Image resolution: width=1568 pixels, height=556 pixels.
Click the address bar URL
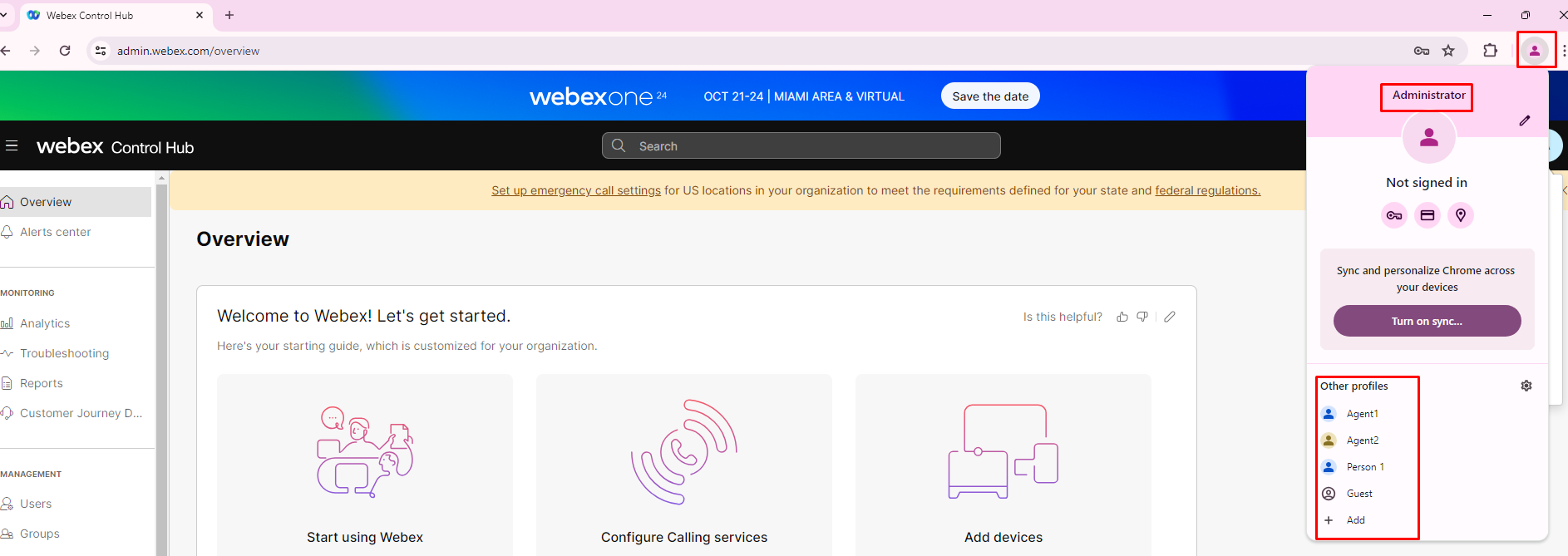coord(188,51)
